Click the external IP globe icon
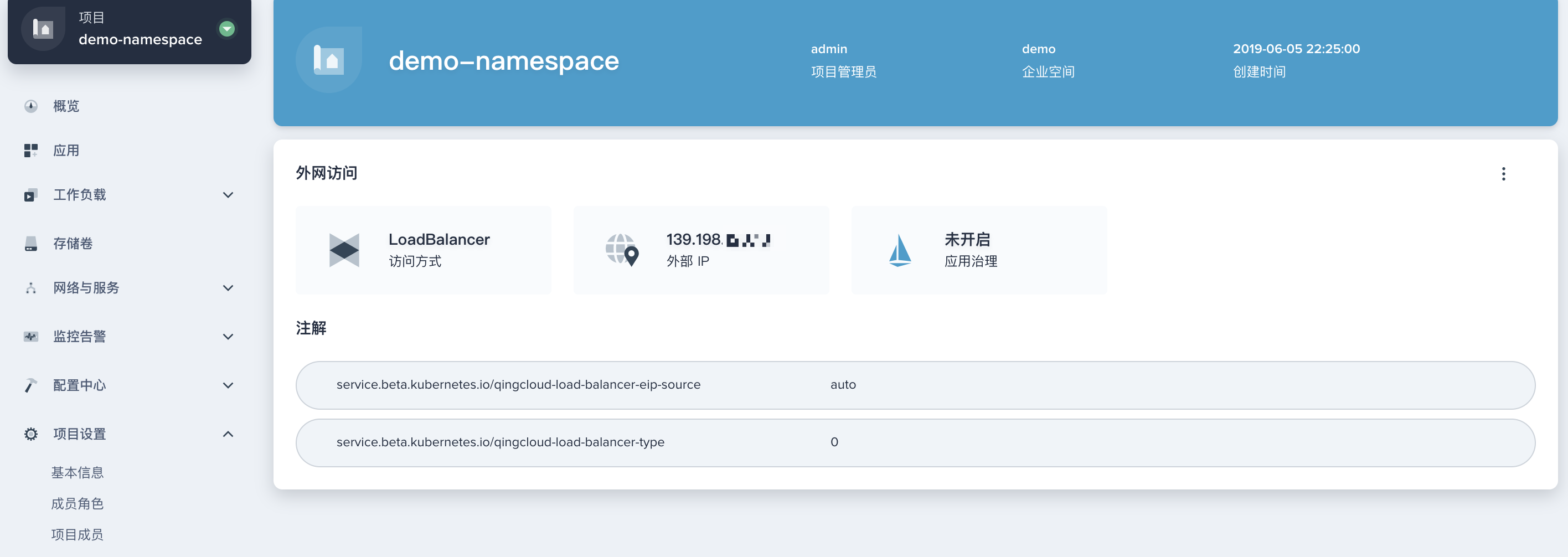The image size is (1568, 557). [622, 250]
